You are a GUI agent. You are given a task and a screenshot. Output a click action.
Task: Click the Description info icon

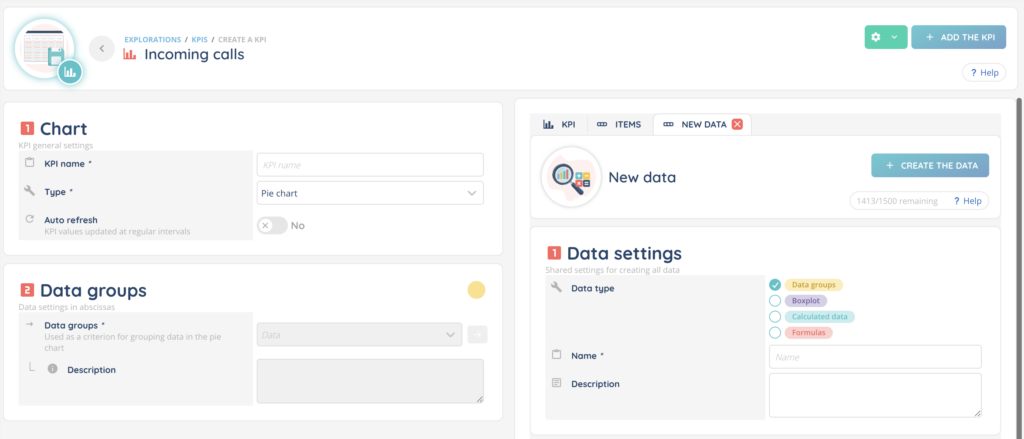53,370
